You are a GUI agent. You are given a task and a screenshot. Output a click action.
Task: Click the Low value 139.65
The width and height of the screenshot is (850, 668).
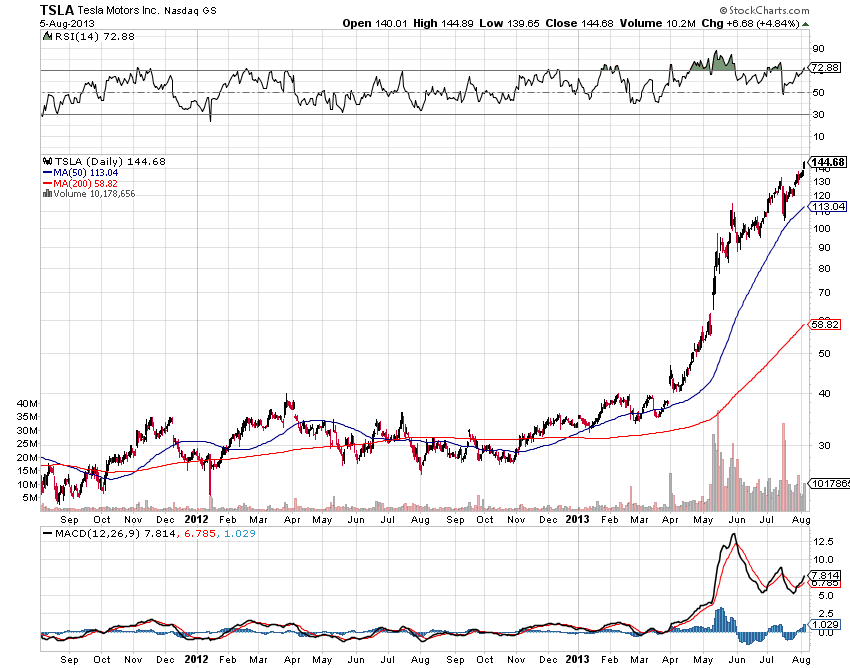click(524, 23)
